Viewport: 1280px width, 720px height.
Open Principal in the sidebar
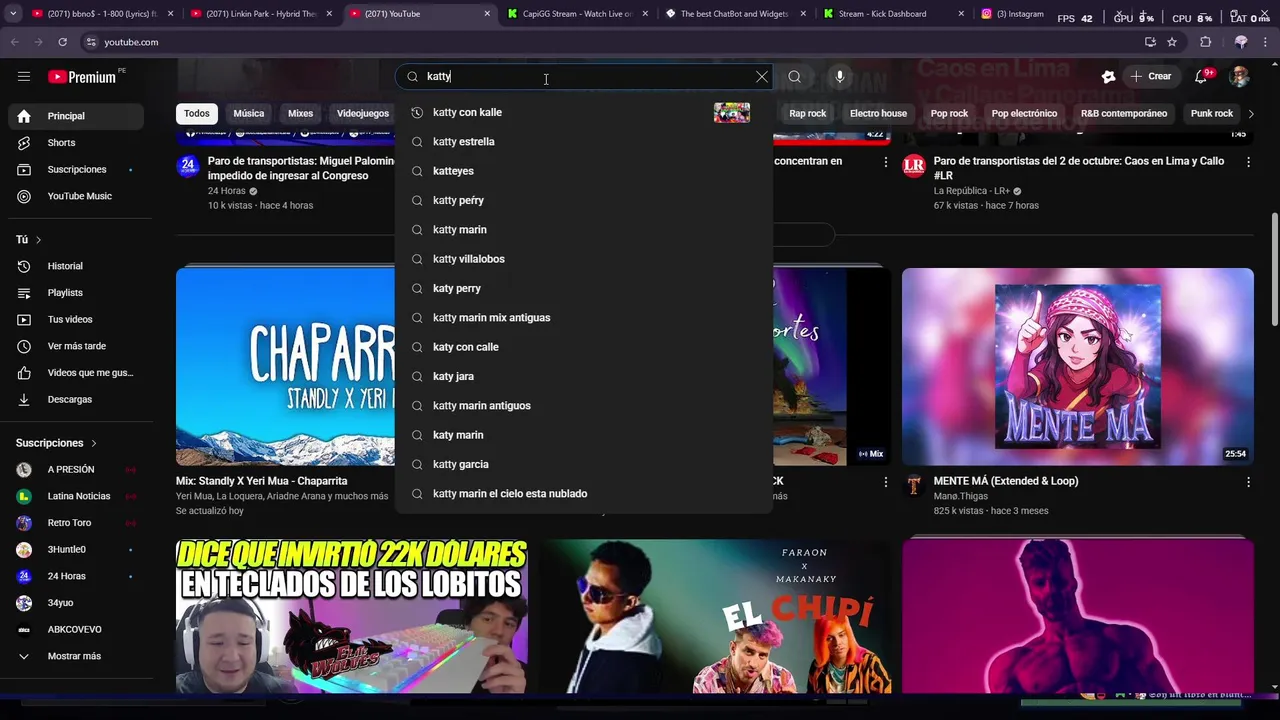(x=77, y=116)
